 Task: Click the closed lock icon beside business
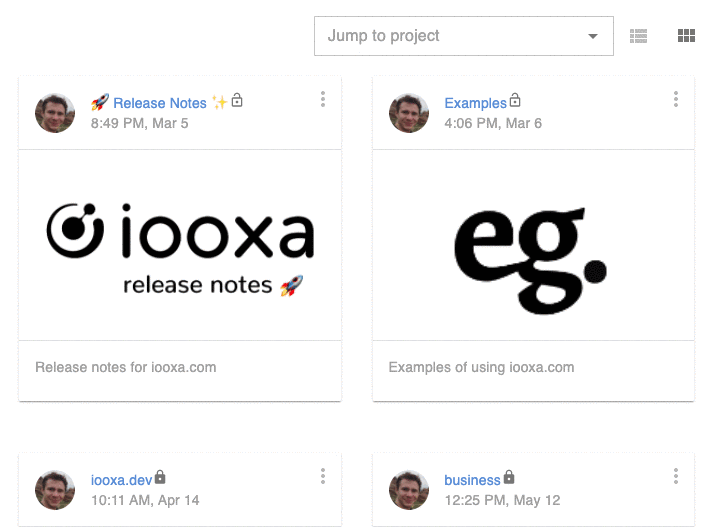pos(508,477)
